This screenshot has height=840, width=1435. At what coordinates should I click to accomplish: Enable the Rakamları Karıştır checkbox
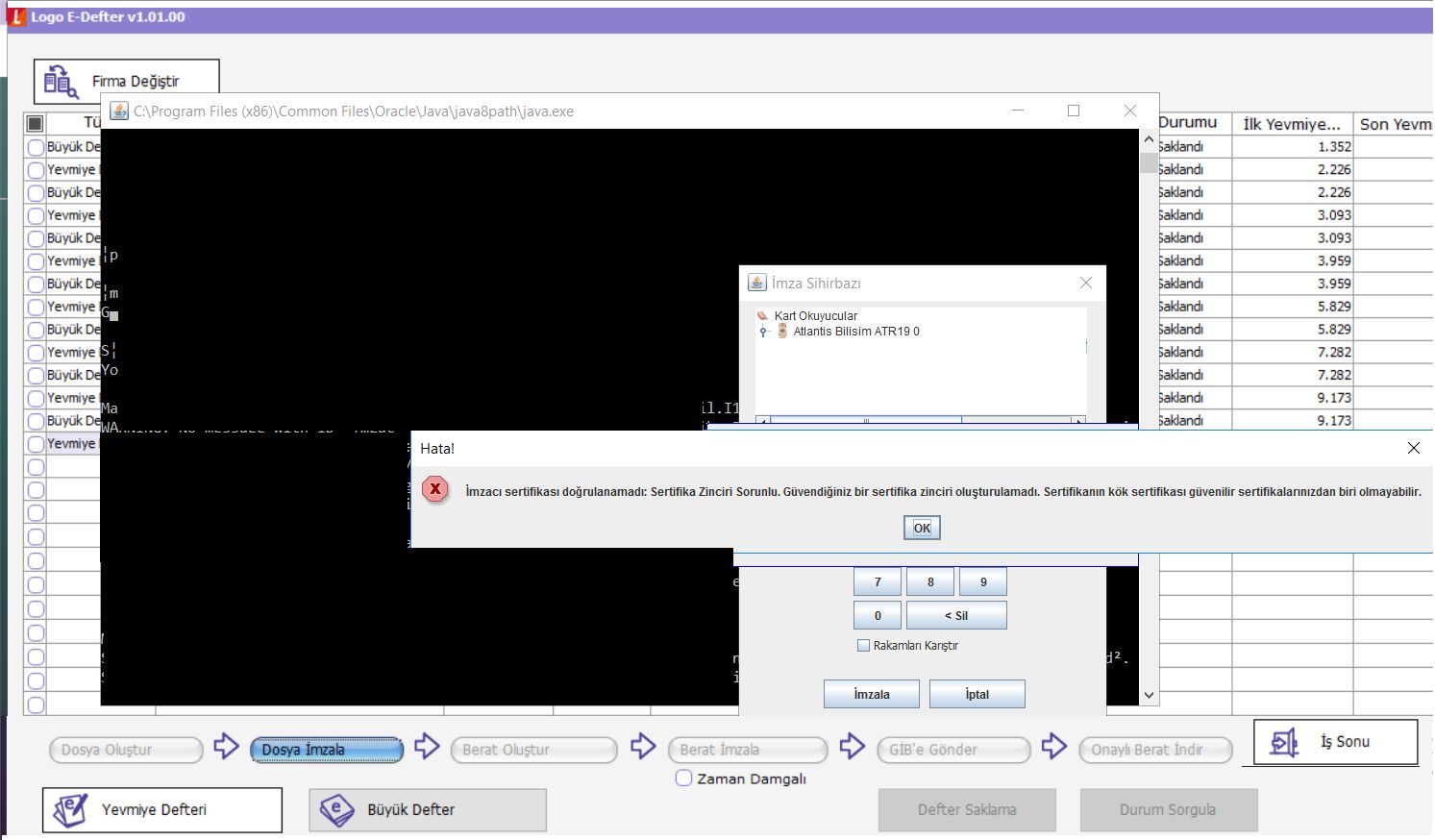[863, 646]
